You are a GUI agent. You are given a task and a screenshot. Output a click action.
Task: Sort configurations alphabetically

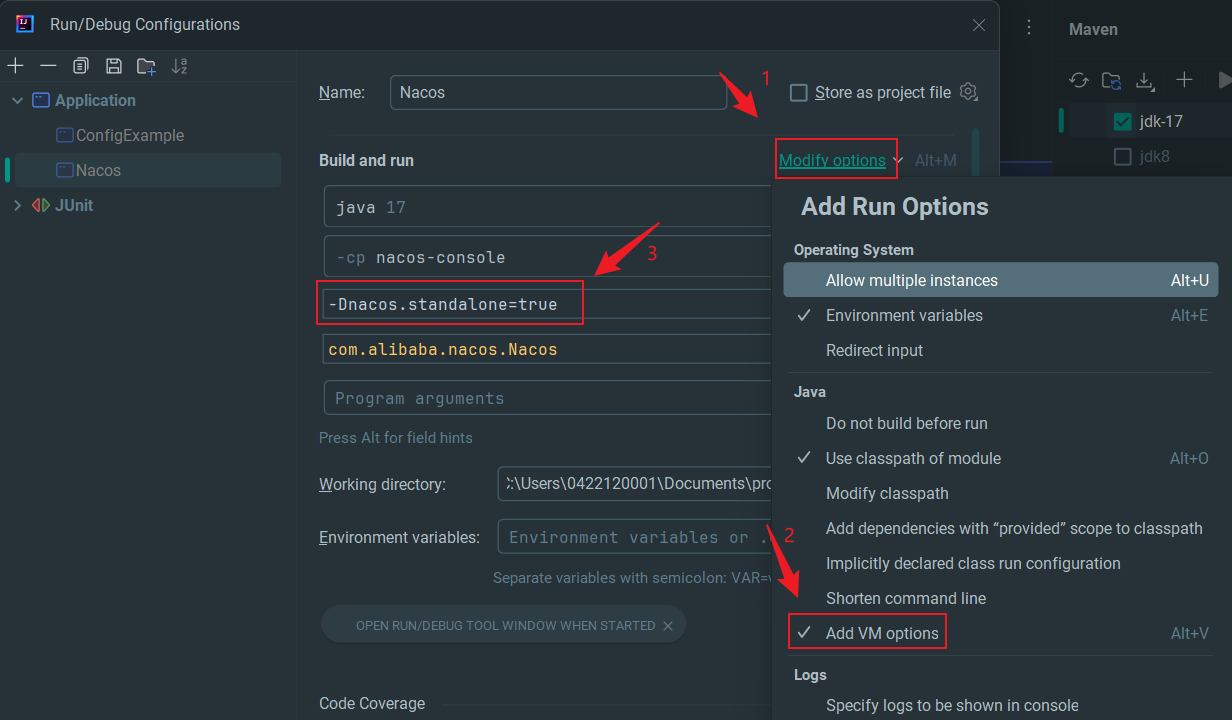tap(180, 66)
